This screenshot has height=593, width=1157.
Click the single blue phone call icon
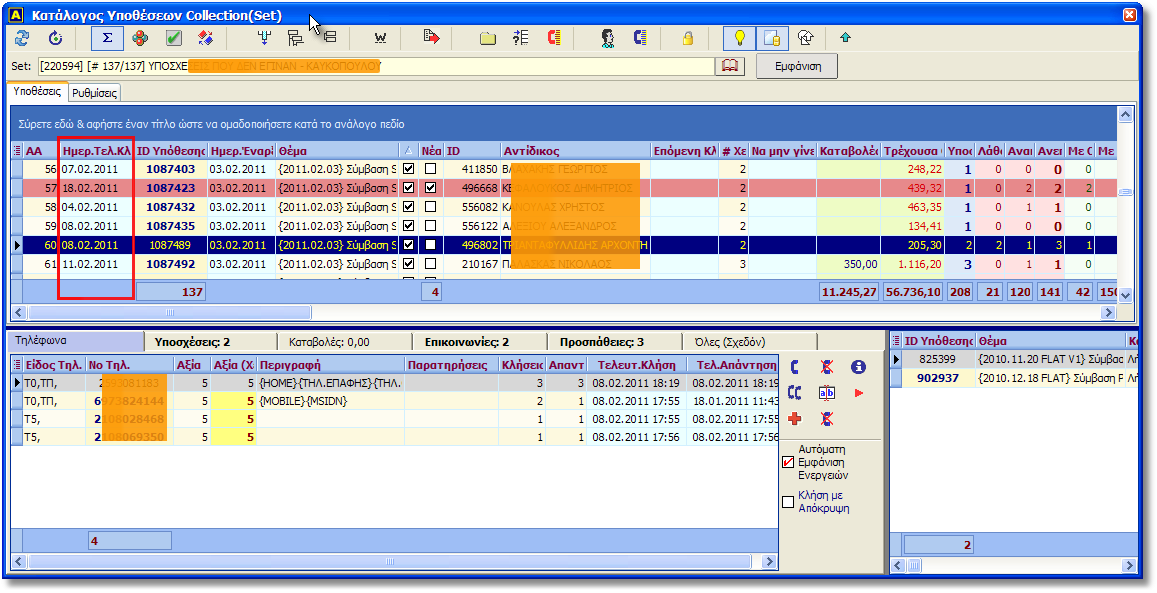[x=795, y=367]
